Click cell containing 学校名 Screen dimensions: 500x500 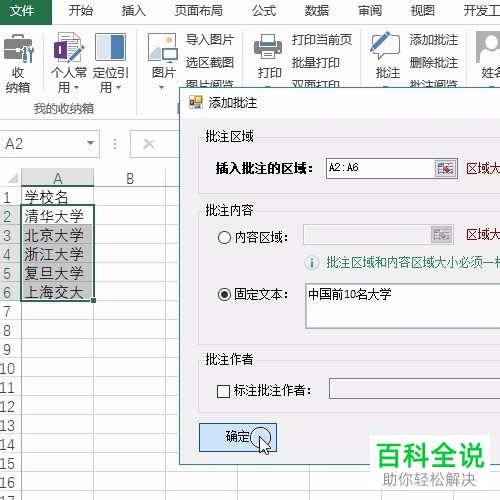coord(57,197)
